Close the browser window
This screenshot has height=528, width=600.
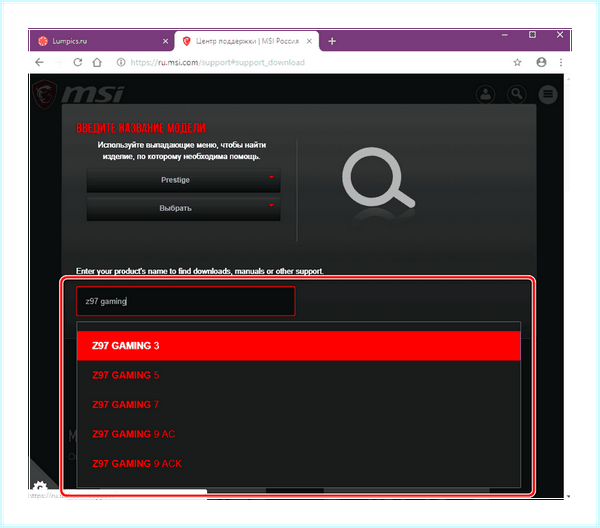(x=560, y=35)
